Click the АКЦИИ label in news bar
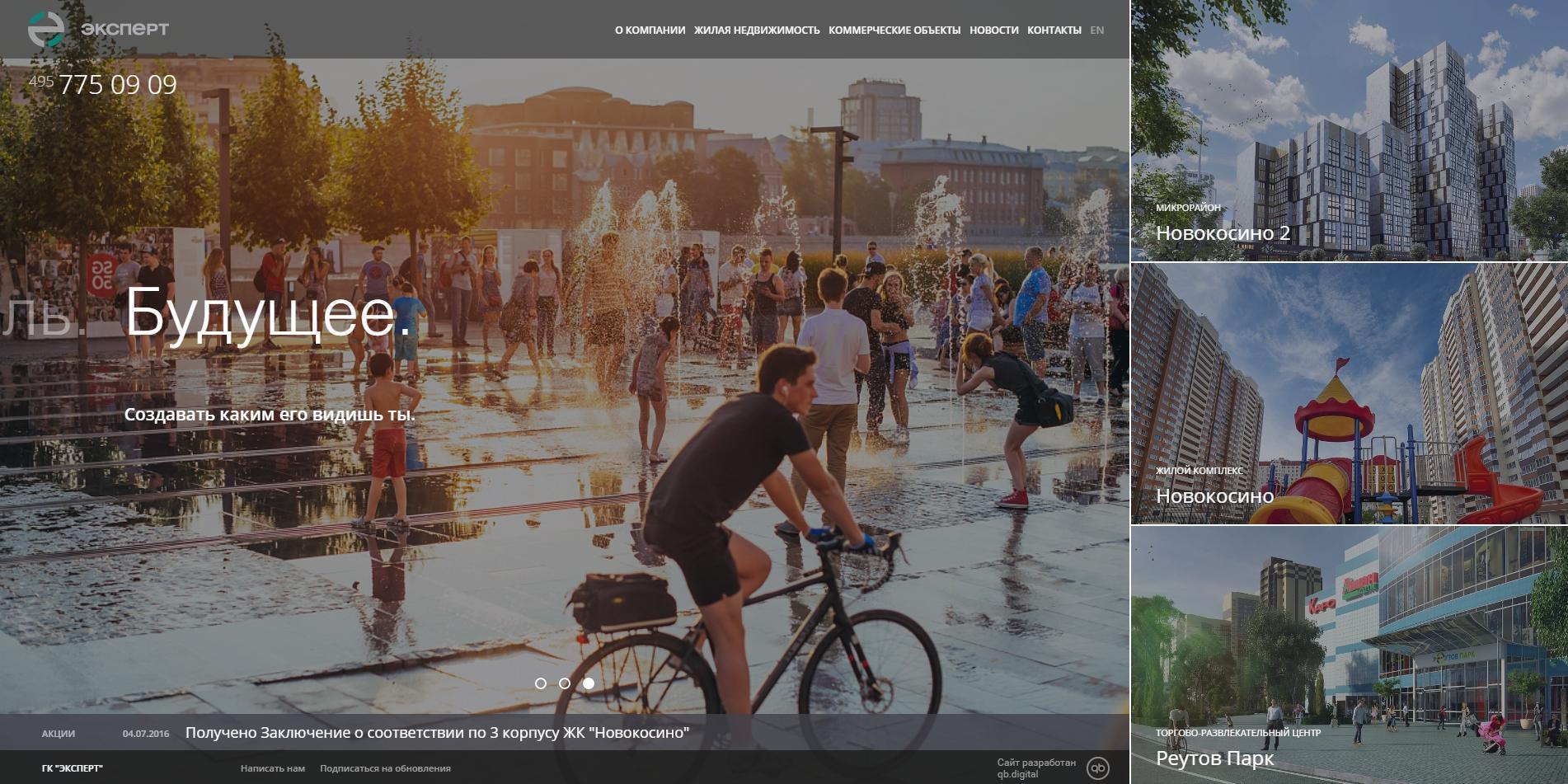The width and height of the screenshot is (1568, 784). pyautogui.click(x=59, y=734)
